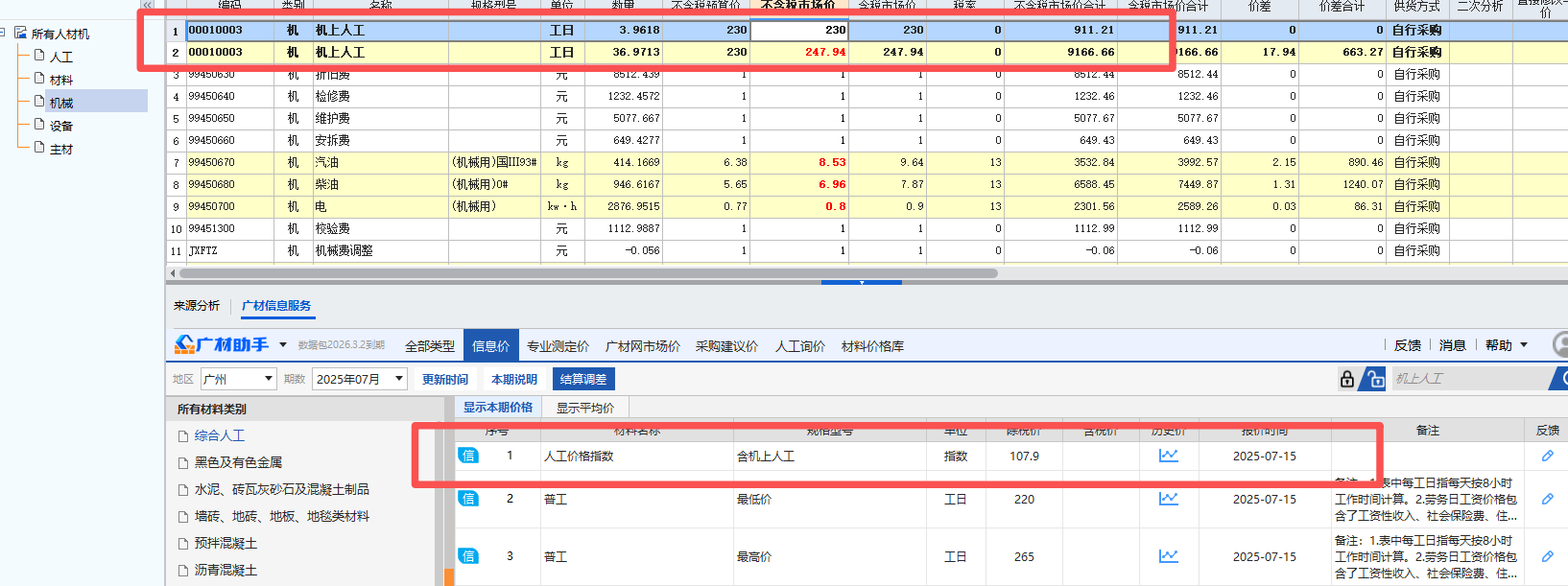Click feedback pencil icon on 最低价 row

[x=1547, y=499]
